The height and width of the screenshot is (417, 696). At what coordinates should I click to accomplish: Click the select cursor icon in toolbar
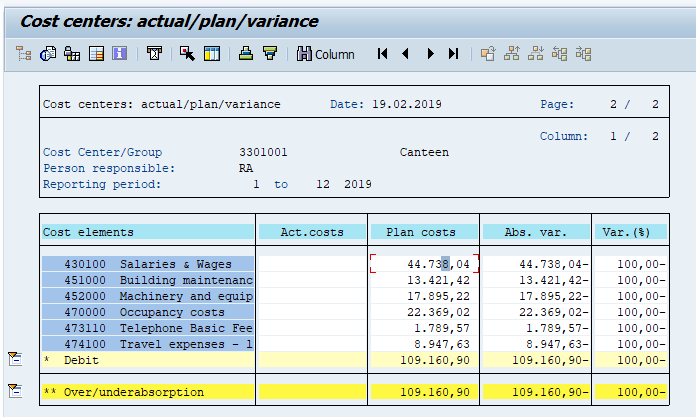point(187,54)
